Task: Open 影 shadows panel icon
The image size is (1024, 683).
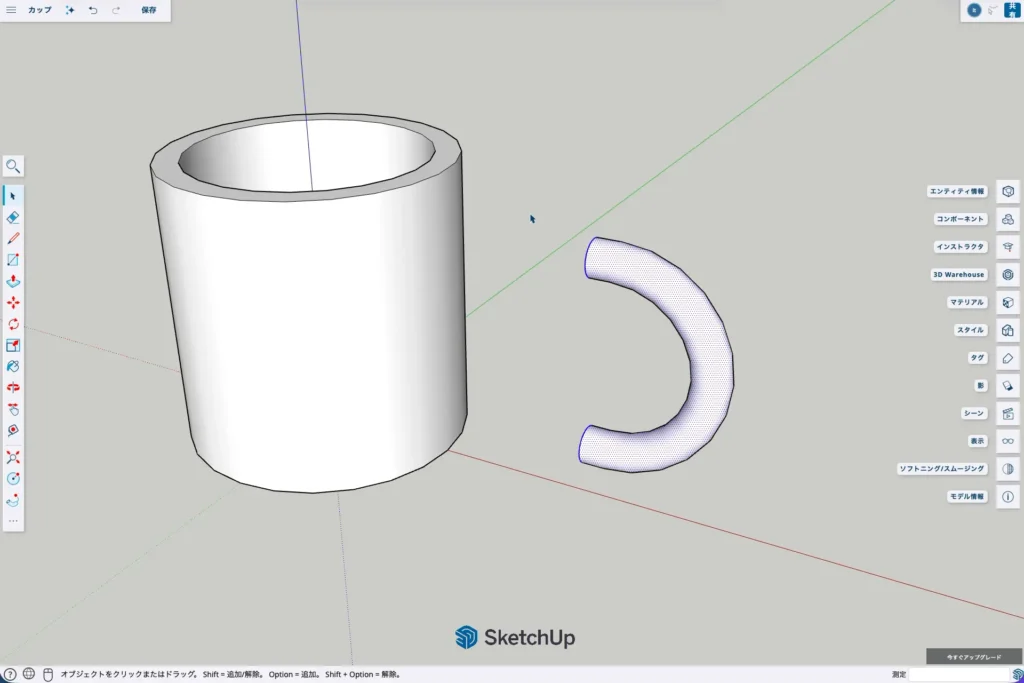Action: click(x=1008, y=386)
